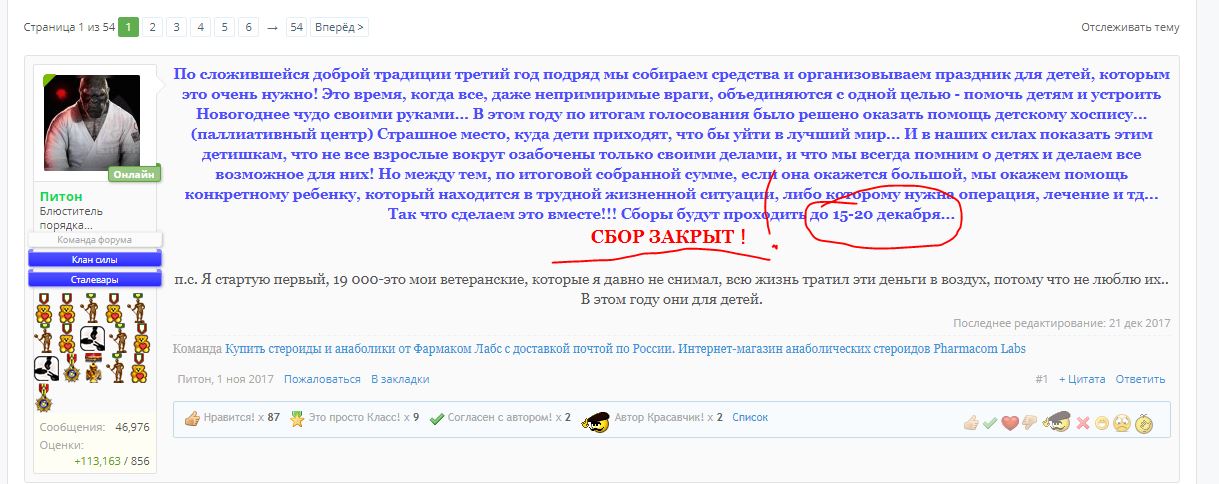Click the red СБОР ЗАКРЫТ ! text
Viewport: 1219px width, 484px height.
668,238
